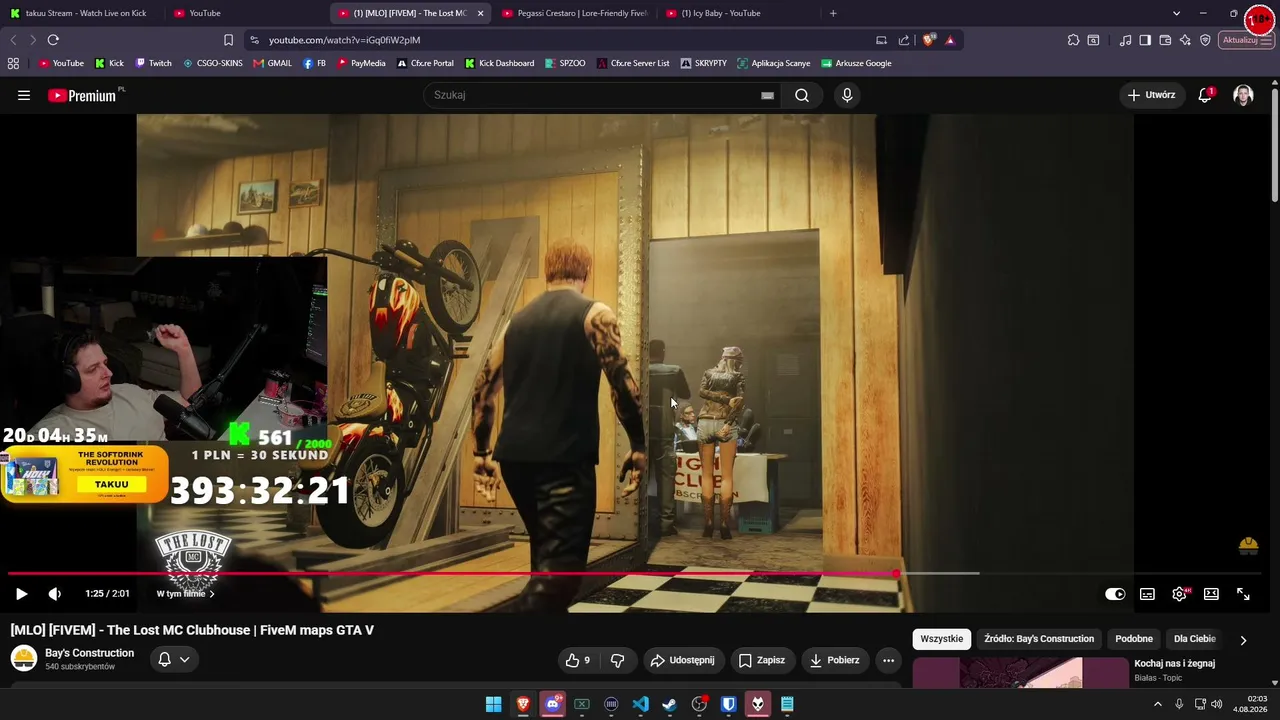The height and width of the screenshot is (720, 1280).
Task: Open more actions three-dot menu
Action: (x=888, y=660)
